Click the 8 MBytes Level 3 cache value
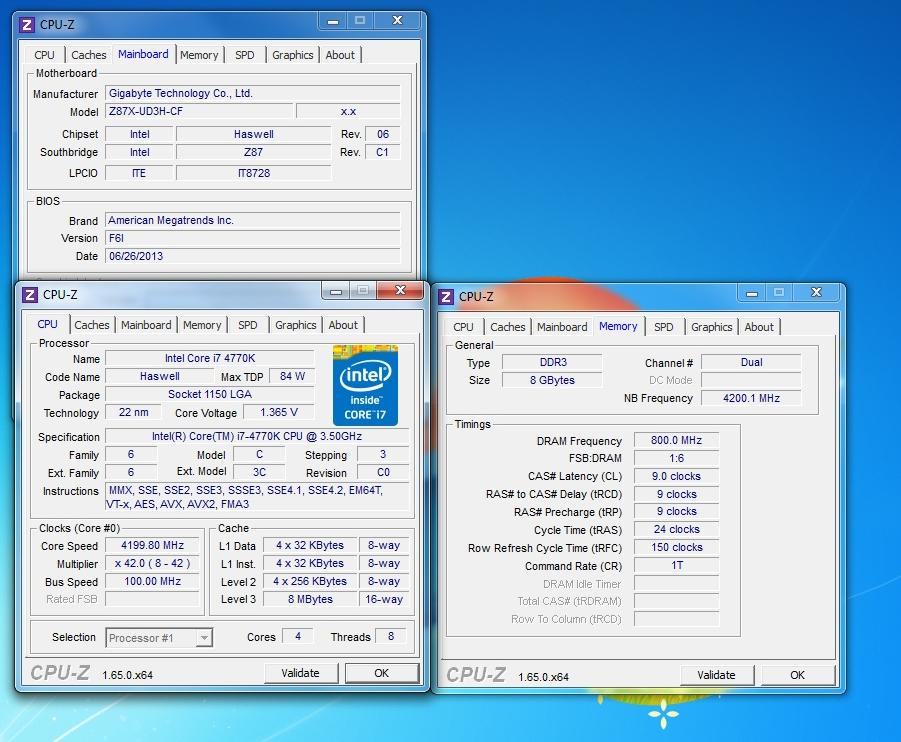This screenshot has height=742, width=901. (x=310, y=599)
